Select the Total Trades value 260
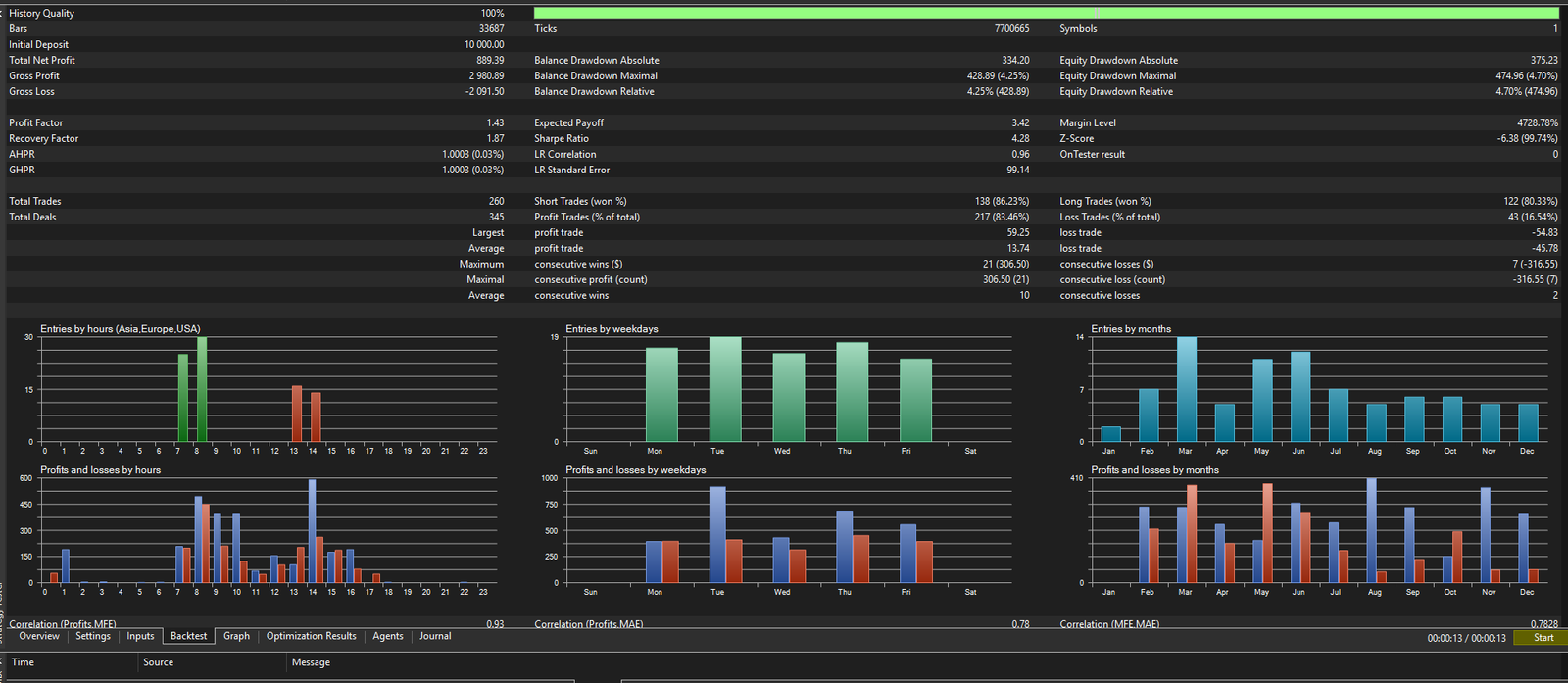Screen dimensions: 1568x683 click(x=496, y=201)
